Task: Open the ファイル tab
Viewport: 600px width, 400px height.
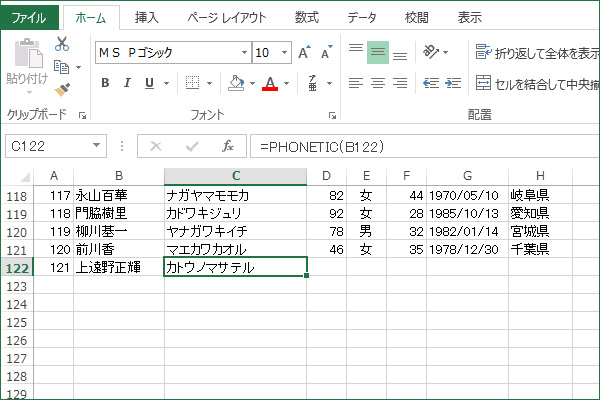Action: 29,17
